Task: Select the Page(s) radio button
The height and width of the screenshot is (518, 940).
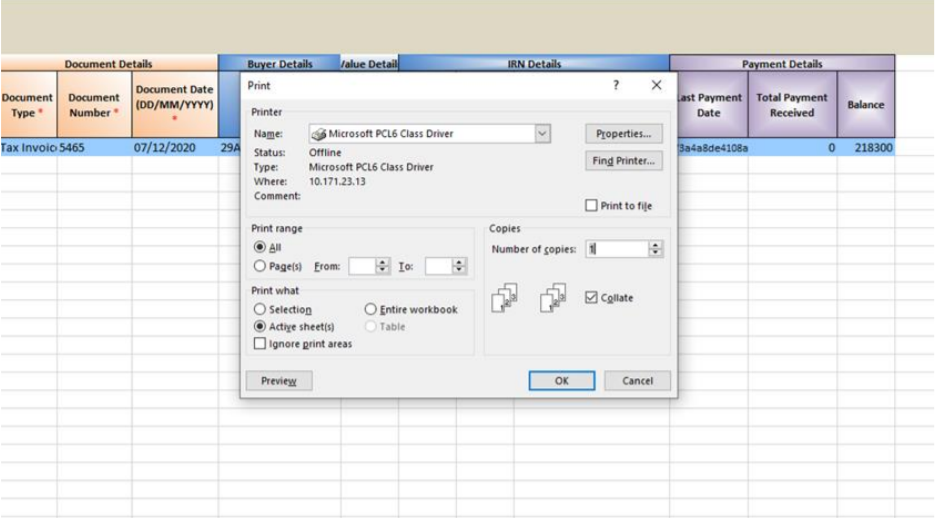Action: click(x=260, y=266)
